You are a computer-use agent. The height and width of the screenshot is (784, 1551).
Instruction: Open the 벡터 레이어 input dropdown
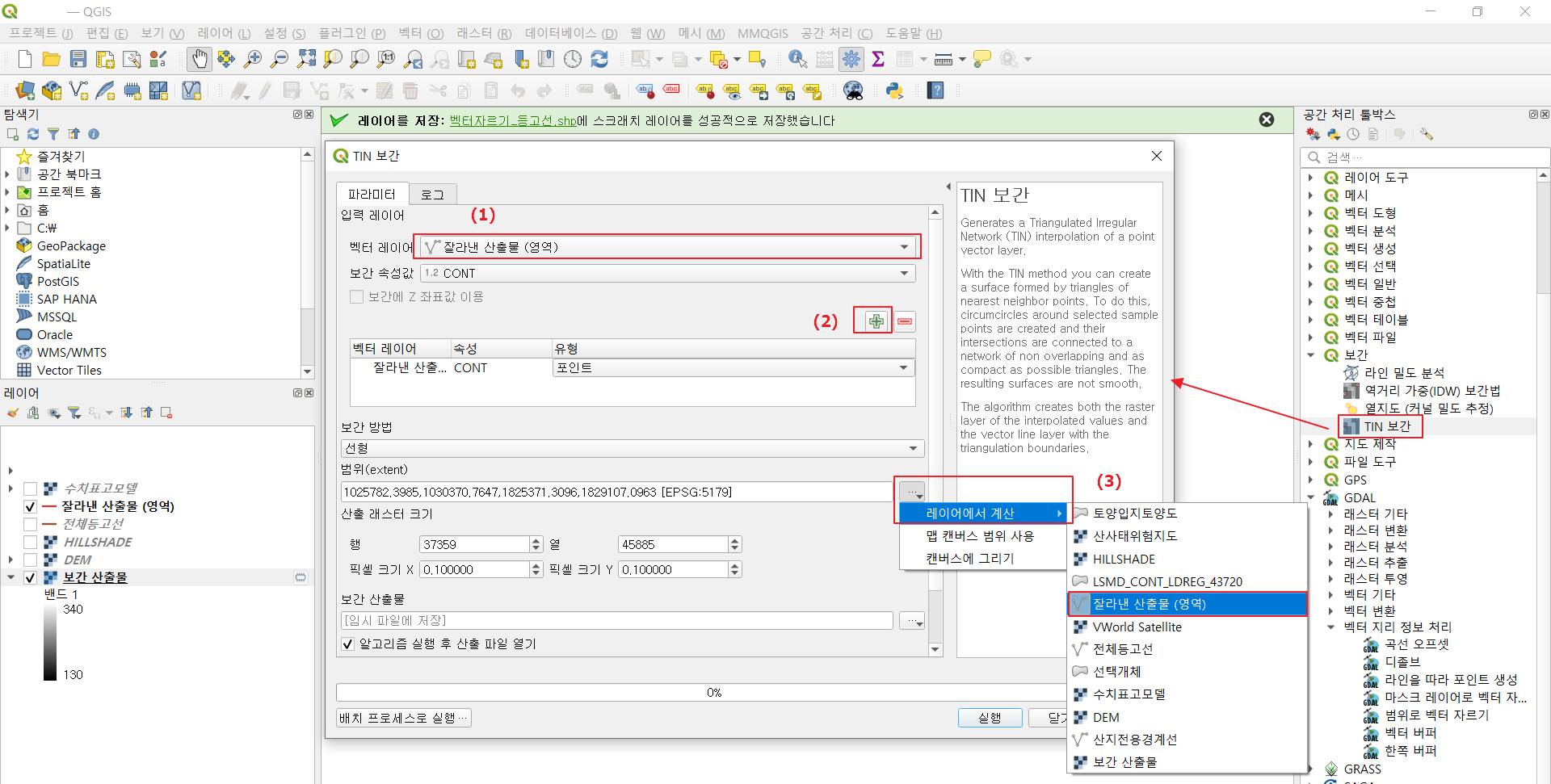[x=668, y=247]
